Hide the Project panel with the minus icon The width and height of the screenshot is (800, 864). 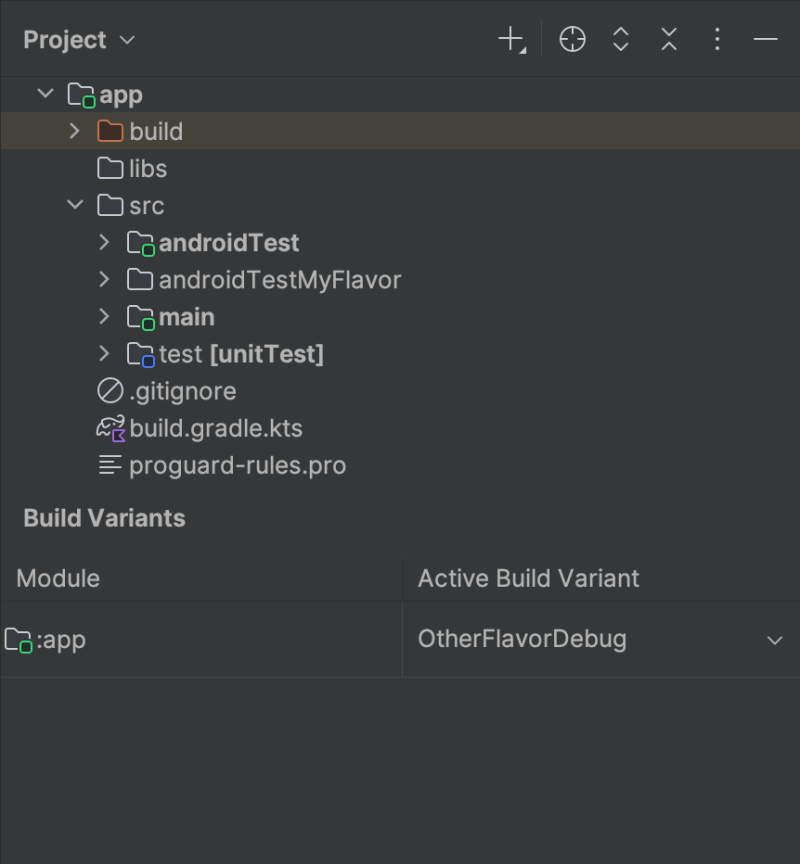(765, 40)
